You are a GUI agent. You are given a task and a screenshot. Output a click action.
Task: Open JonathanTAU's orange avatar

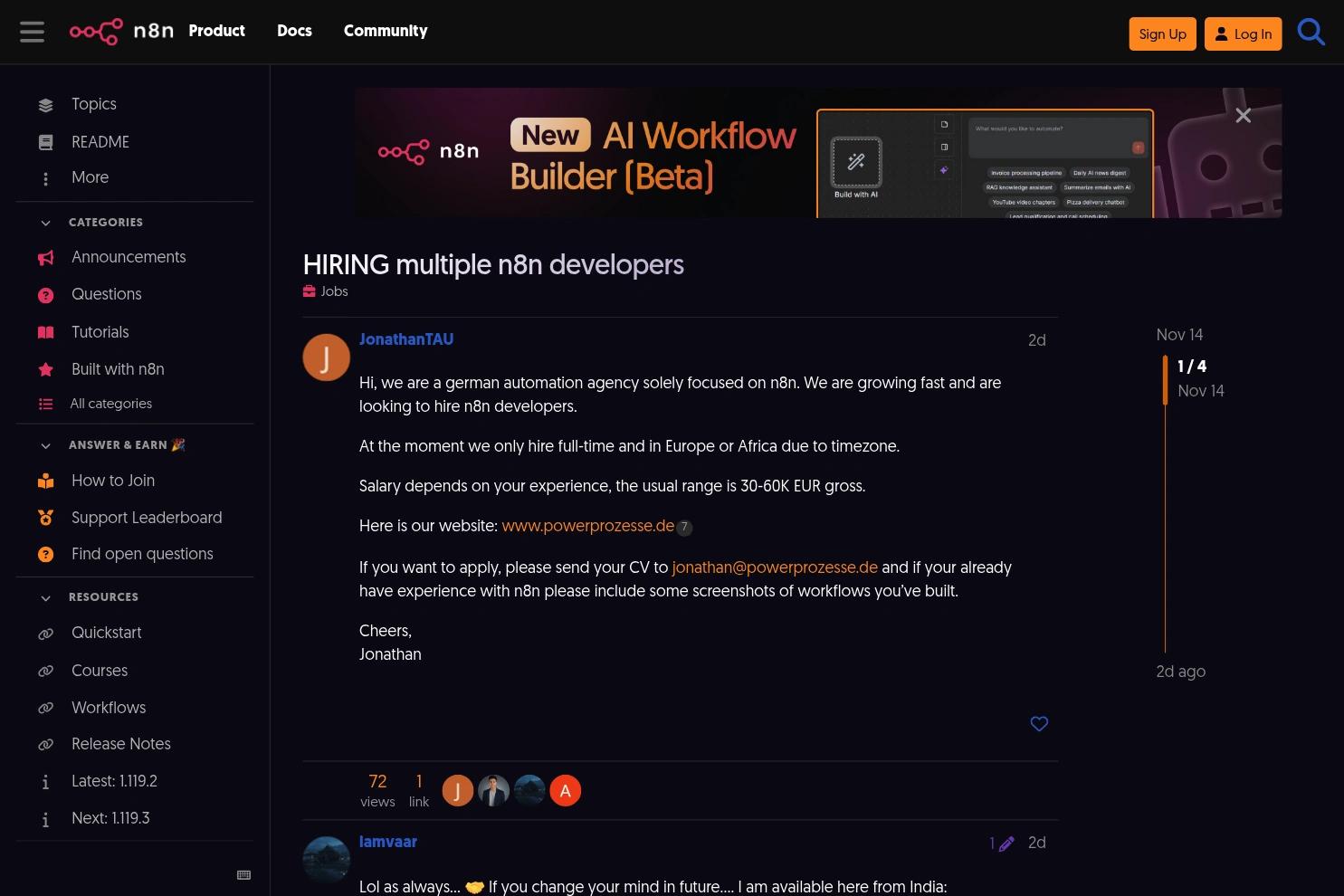pos(326,357)
